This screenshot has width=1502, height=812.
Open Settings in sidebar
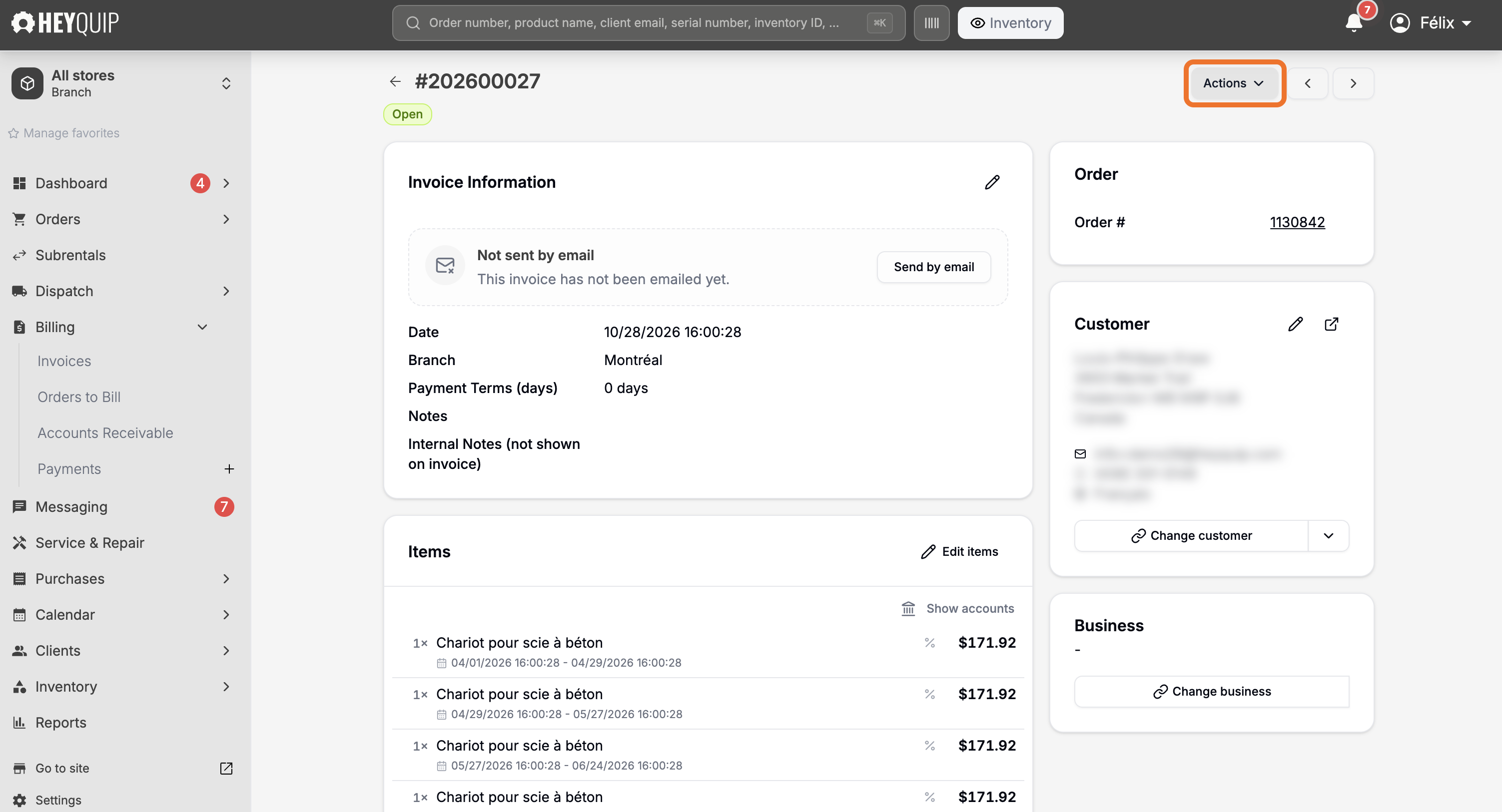(58, 801)
